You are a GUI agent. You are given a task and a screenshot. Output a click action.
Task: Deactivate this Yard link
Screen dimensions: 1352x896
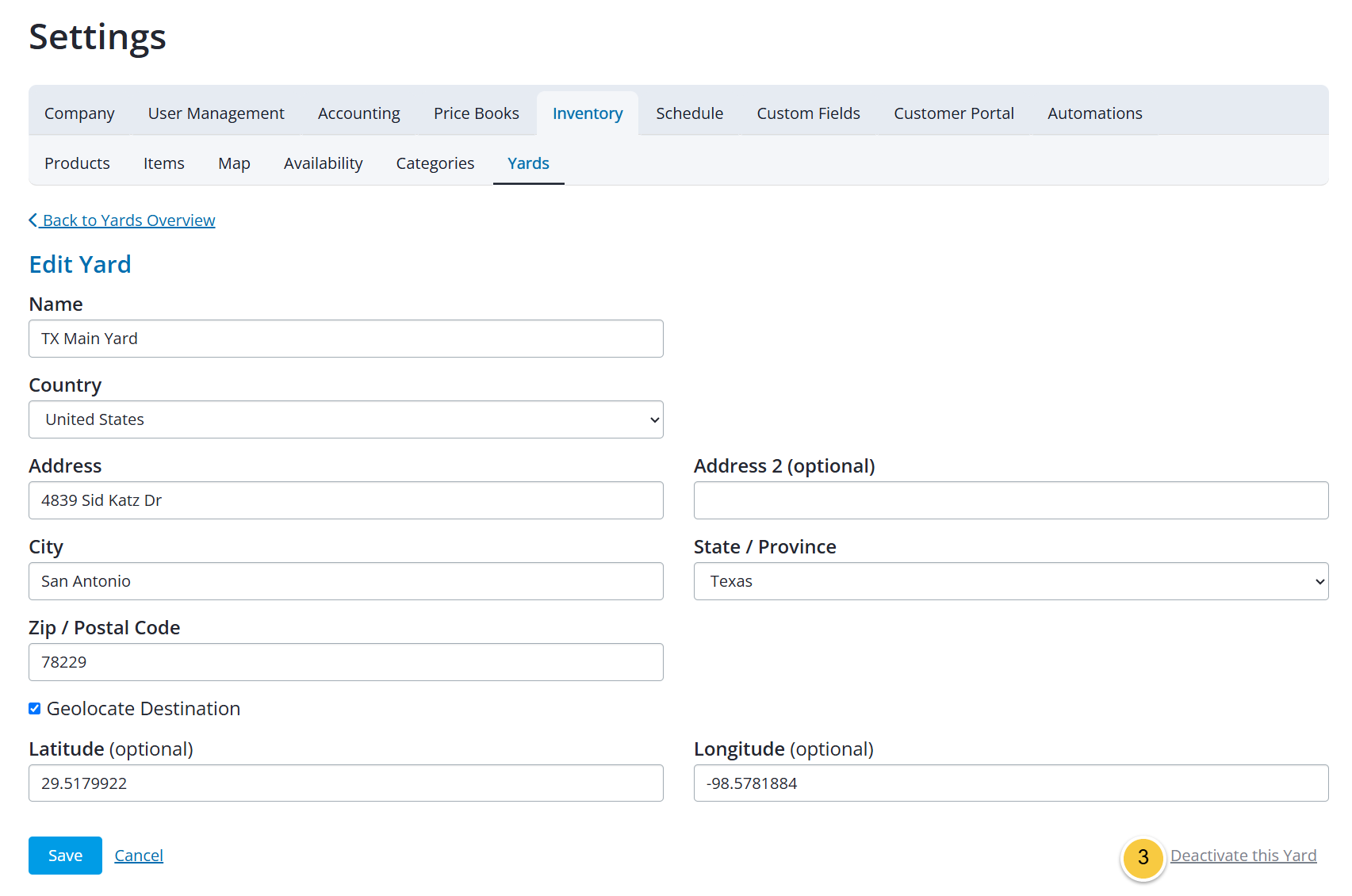click(1243, 856)
